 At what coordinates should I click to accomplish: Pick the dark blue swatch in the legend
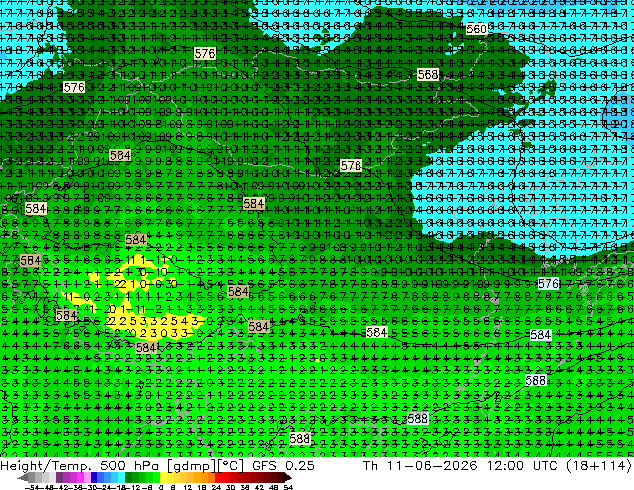[94, 478]
